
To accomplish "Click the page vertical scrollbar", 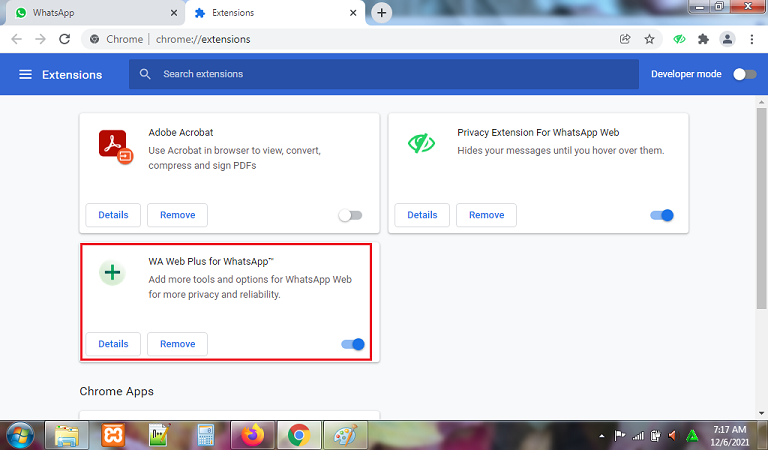I will pos(761,208).
